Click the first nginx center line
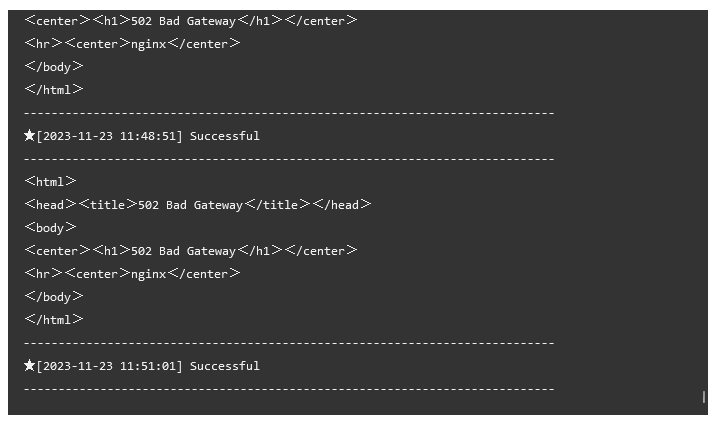The height and width of the screenshot is (426, 717). 132,44
